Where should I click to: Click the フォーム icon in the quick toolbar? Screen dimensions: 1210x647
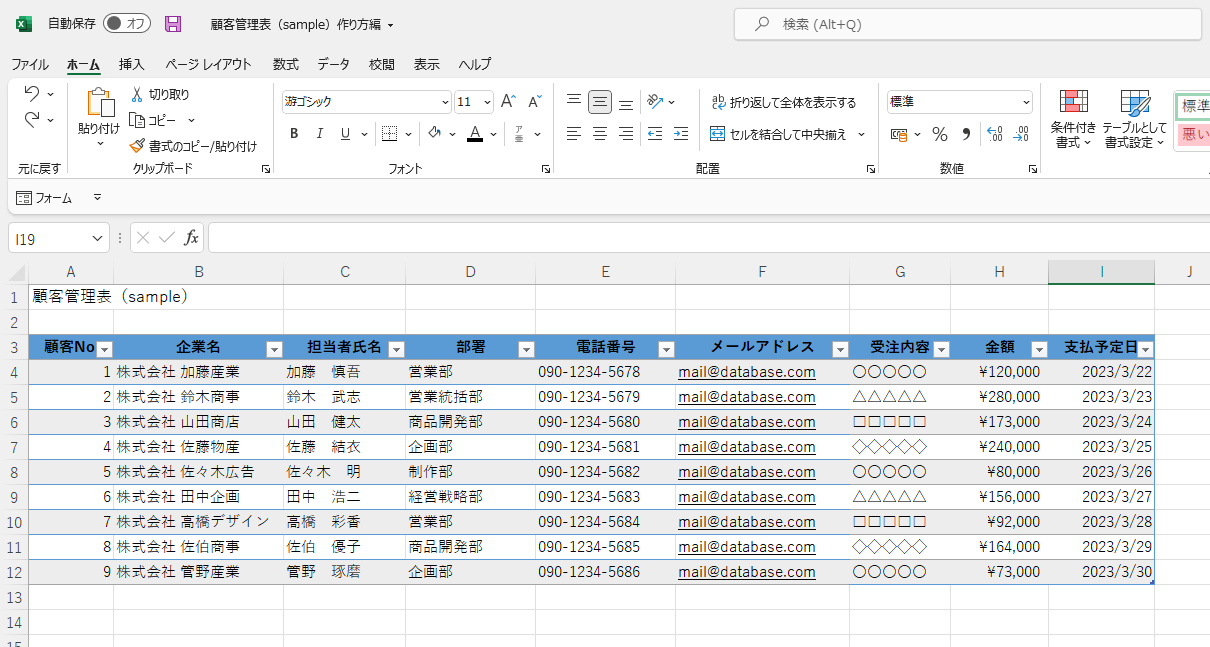[x=24, y=198]
